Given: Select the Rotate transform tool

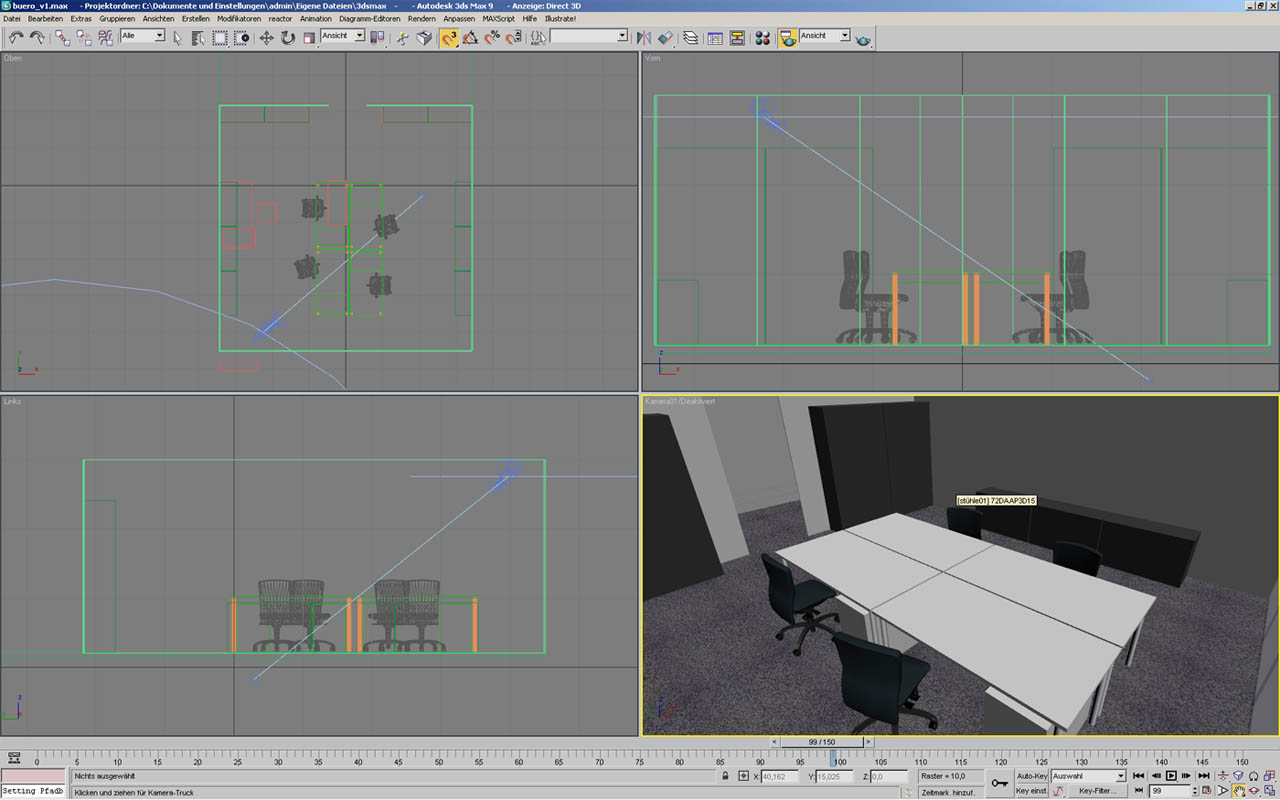Looking at the screenshot, I should [x=288, y=37].
